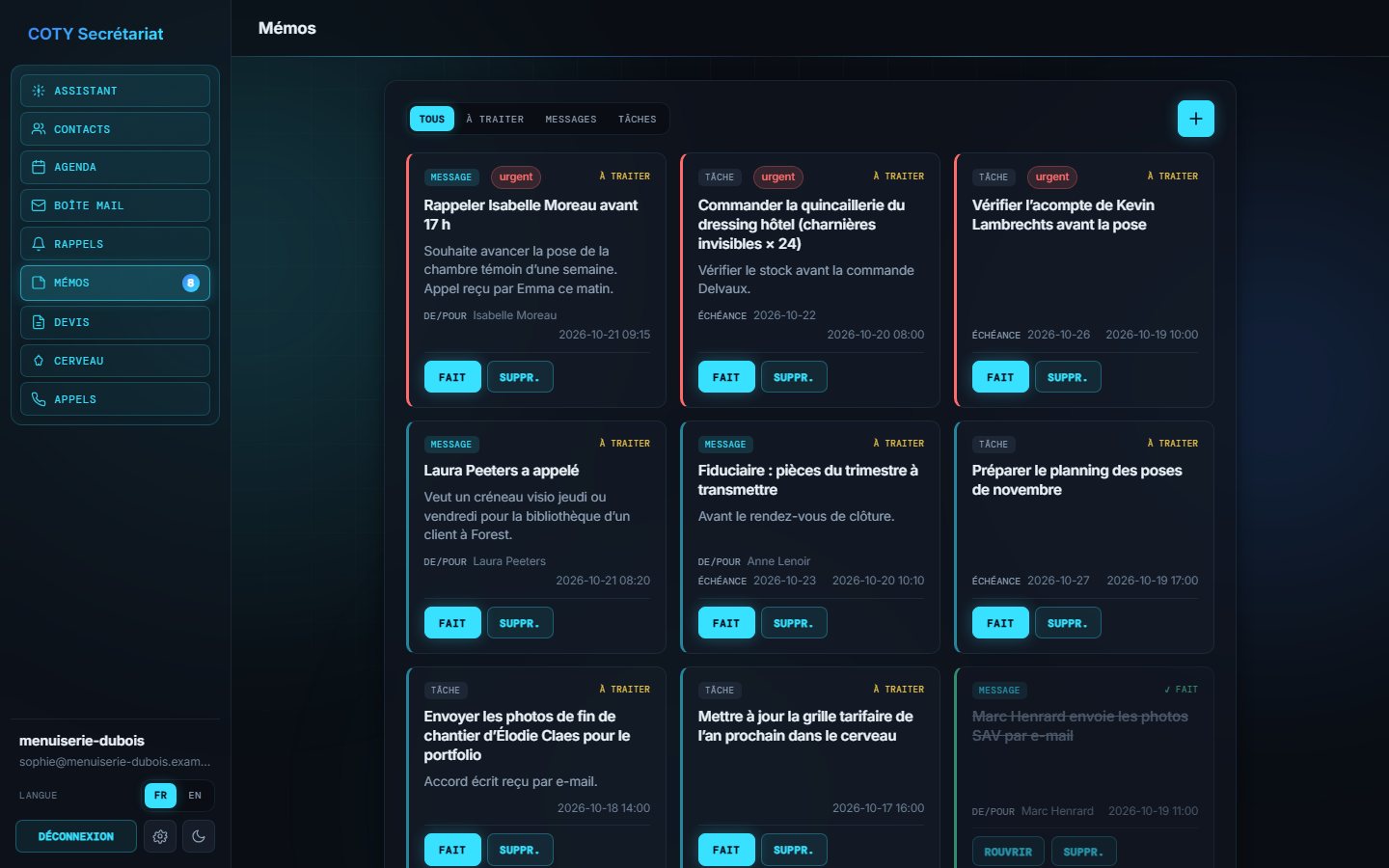Toggle dark mode moon icon
The image size is (1389, 868).
click(x=199, y=836)
